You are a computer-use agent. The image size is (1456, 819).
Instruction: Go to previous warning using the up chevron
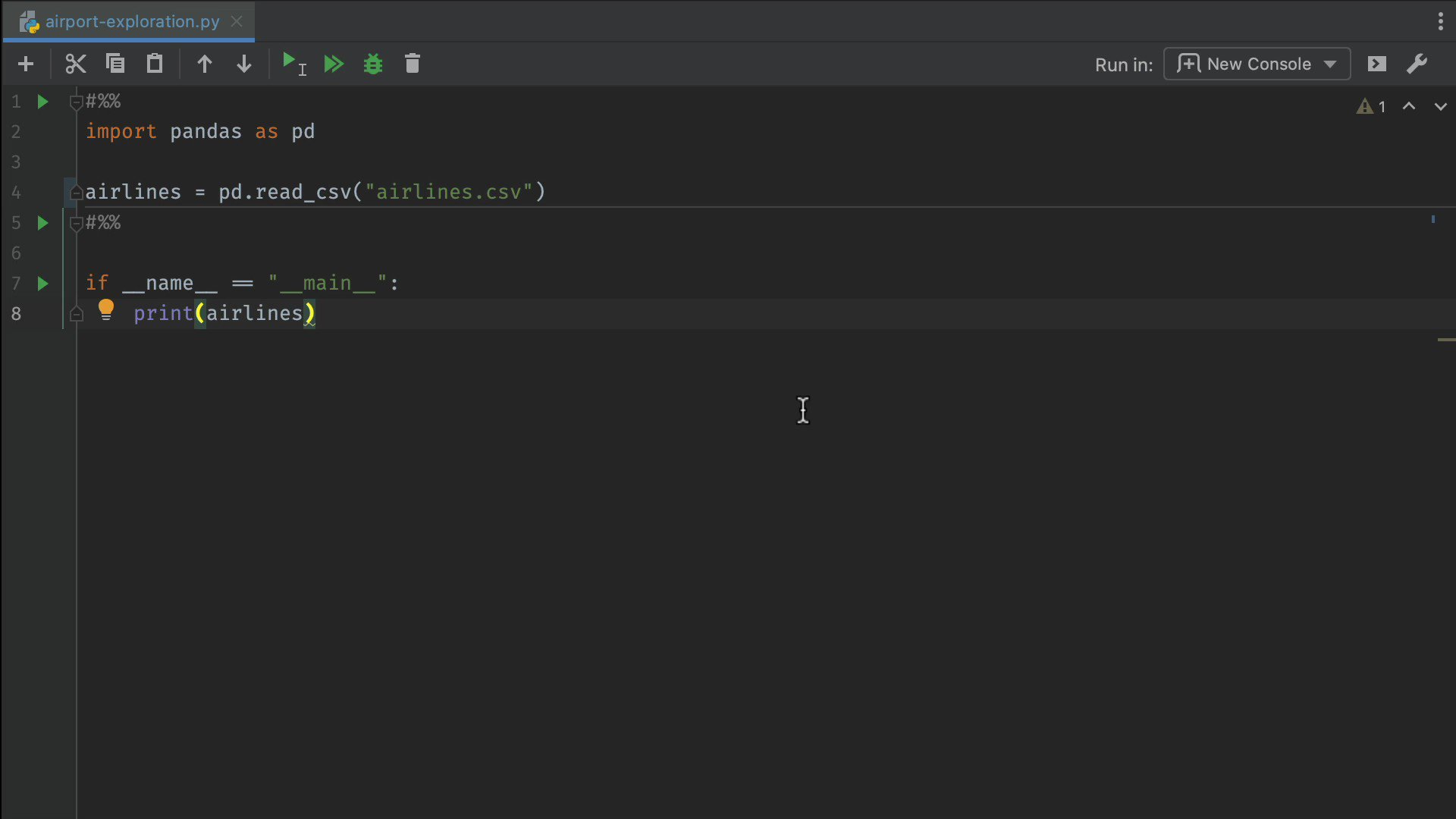pos(1408,107)
